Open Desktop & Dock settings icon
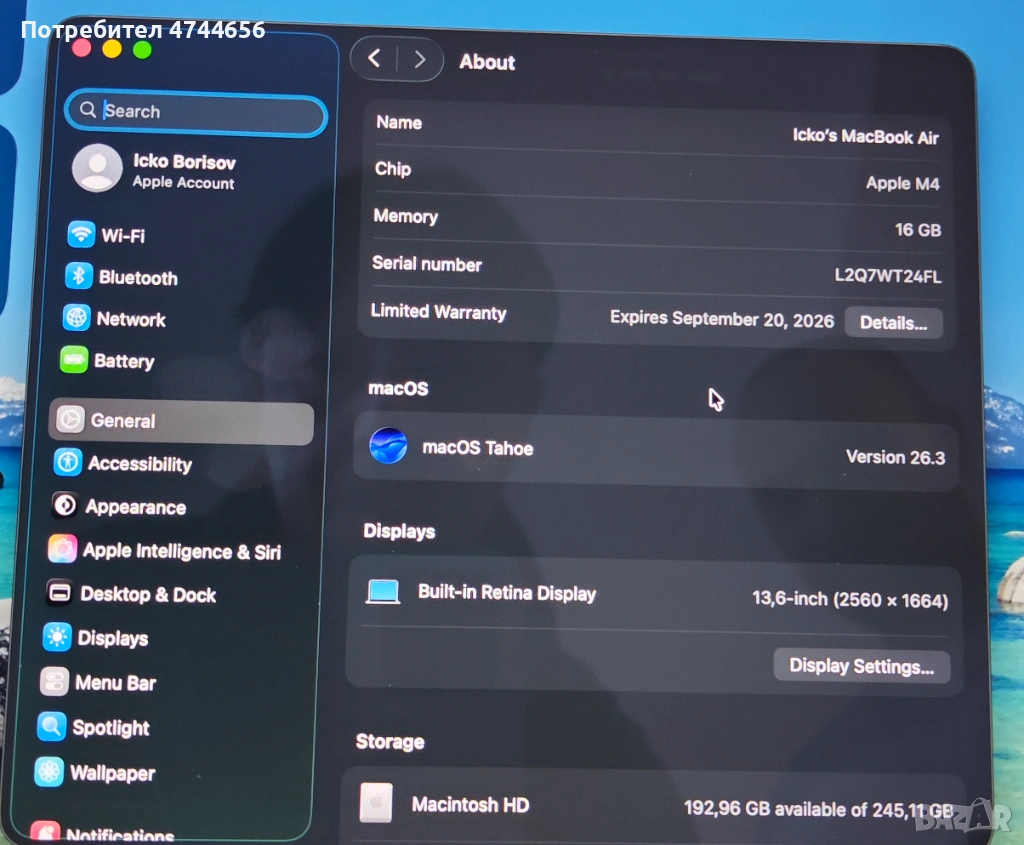The height and width of the screenshot is (845, 1024). (60, 593)
